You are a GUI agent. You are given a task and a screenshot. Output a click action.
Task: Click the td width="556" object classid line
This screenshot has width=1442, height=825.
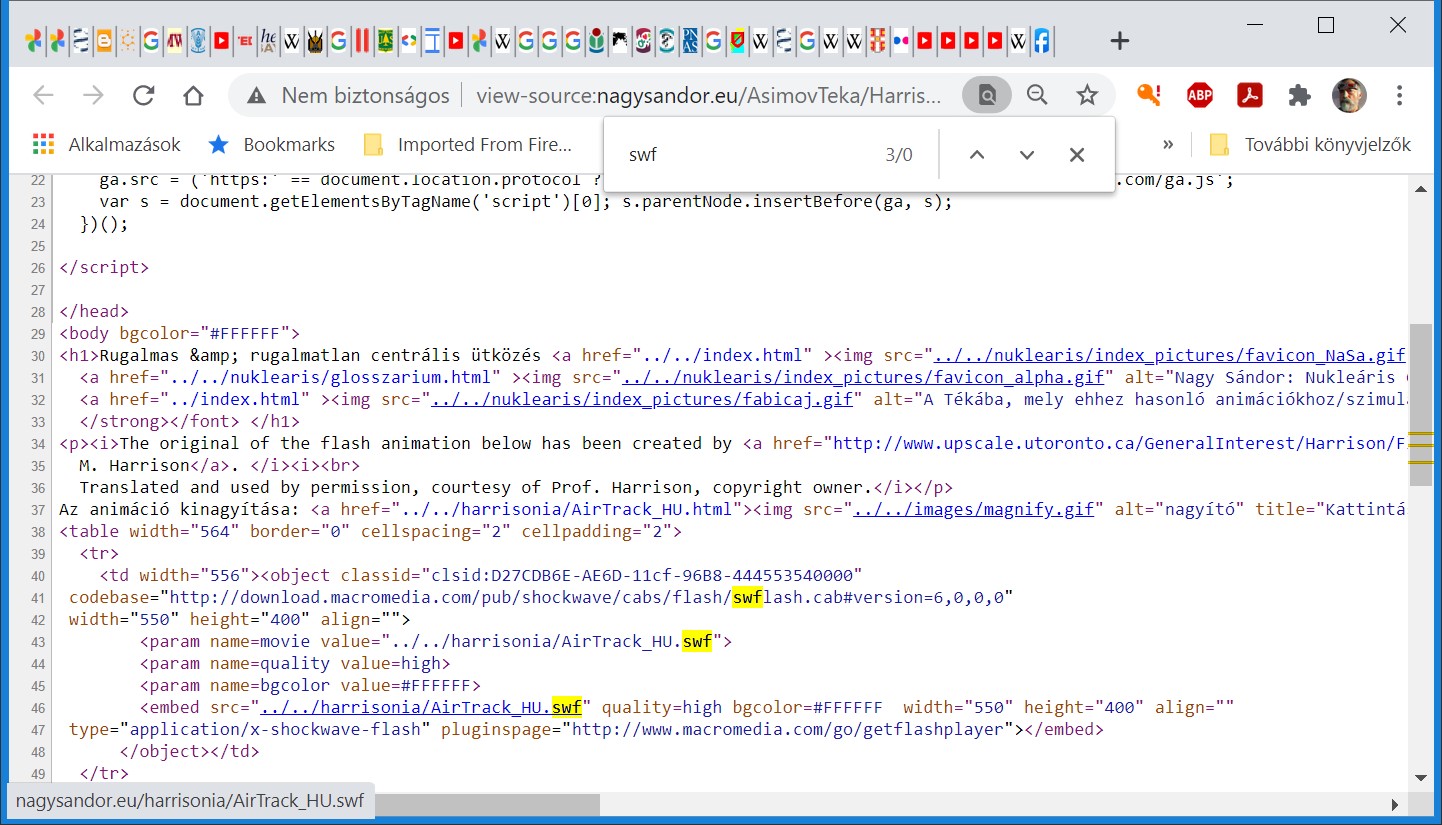pos(480,575)
